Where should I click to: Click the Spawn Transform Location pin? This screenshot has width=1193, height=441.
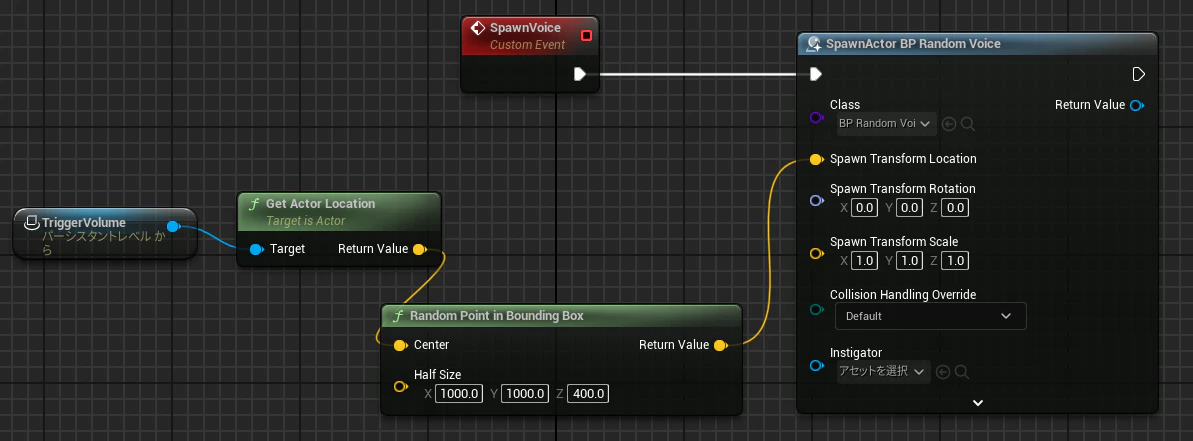click(x=816, y=159)
